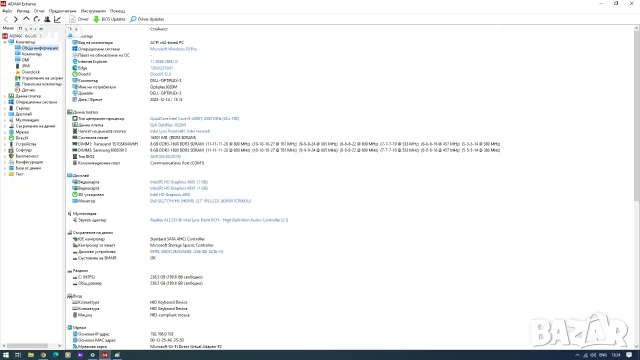Click the Тест folder icon in tree
Viewport: 640px width, 360px height.
pos(11,174)
